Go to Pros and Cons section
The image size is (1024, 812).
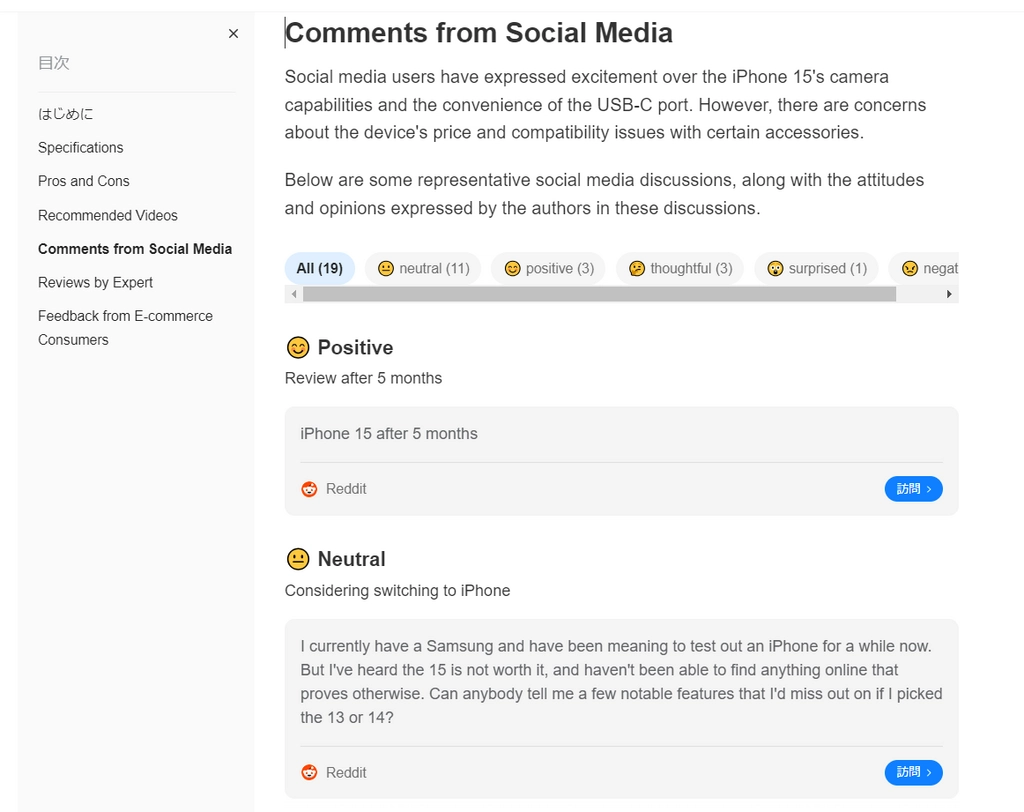coord(84,181)
